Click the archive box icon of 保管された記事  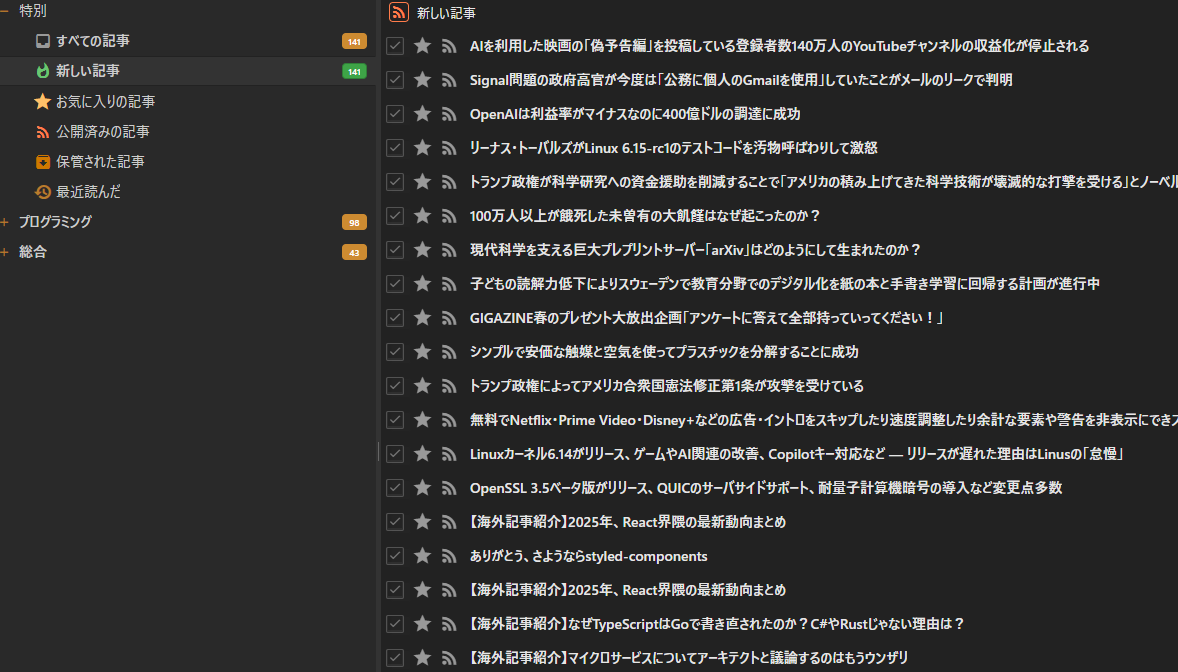(x=43, y=162)
